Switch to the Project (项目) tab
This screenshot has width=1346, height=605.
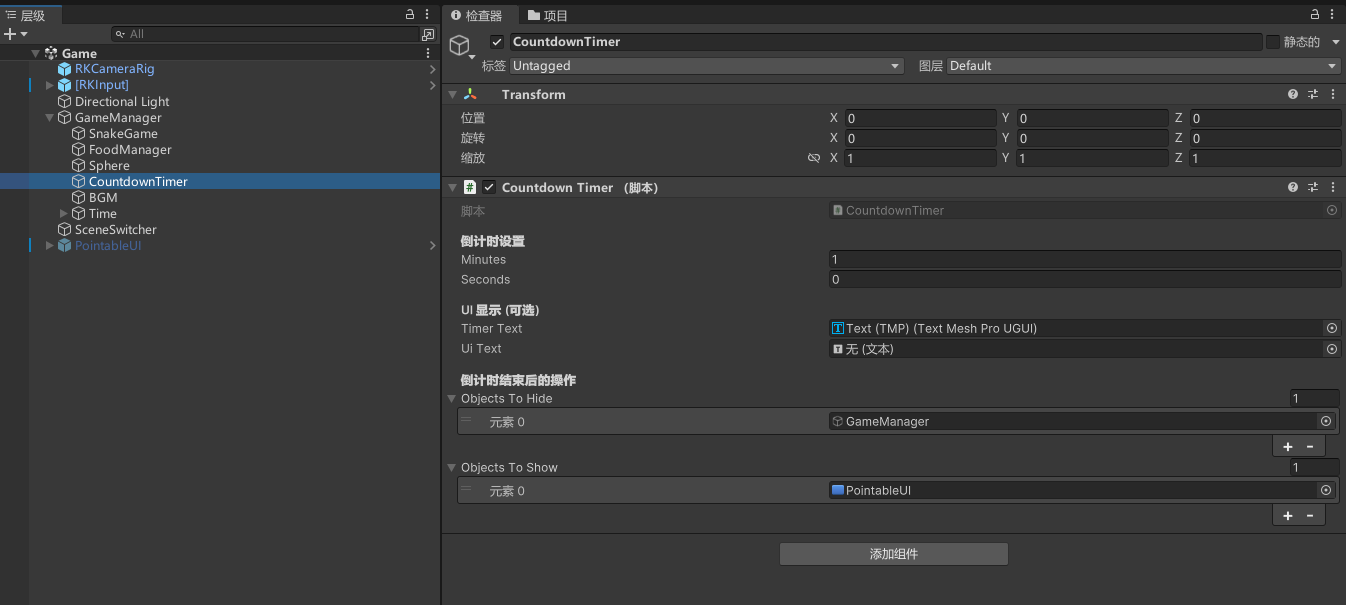[x=548, y=15]
